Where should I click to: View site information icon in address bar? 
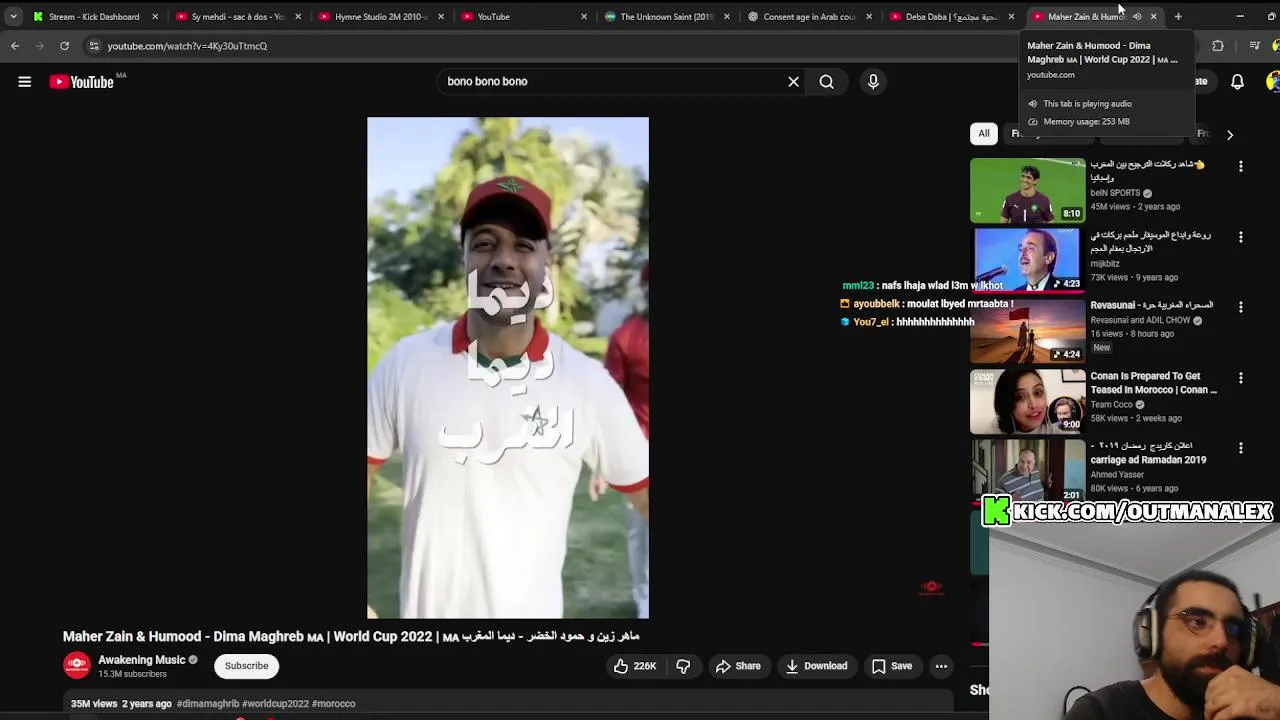tap(93, 46)
